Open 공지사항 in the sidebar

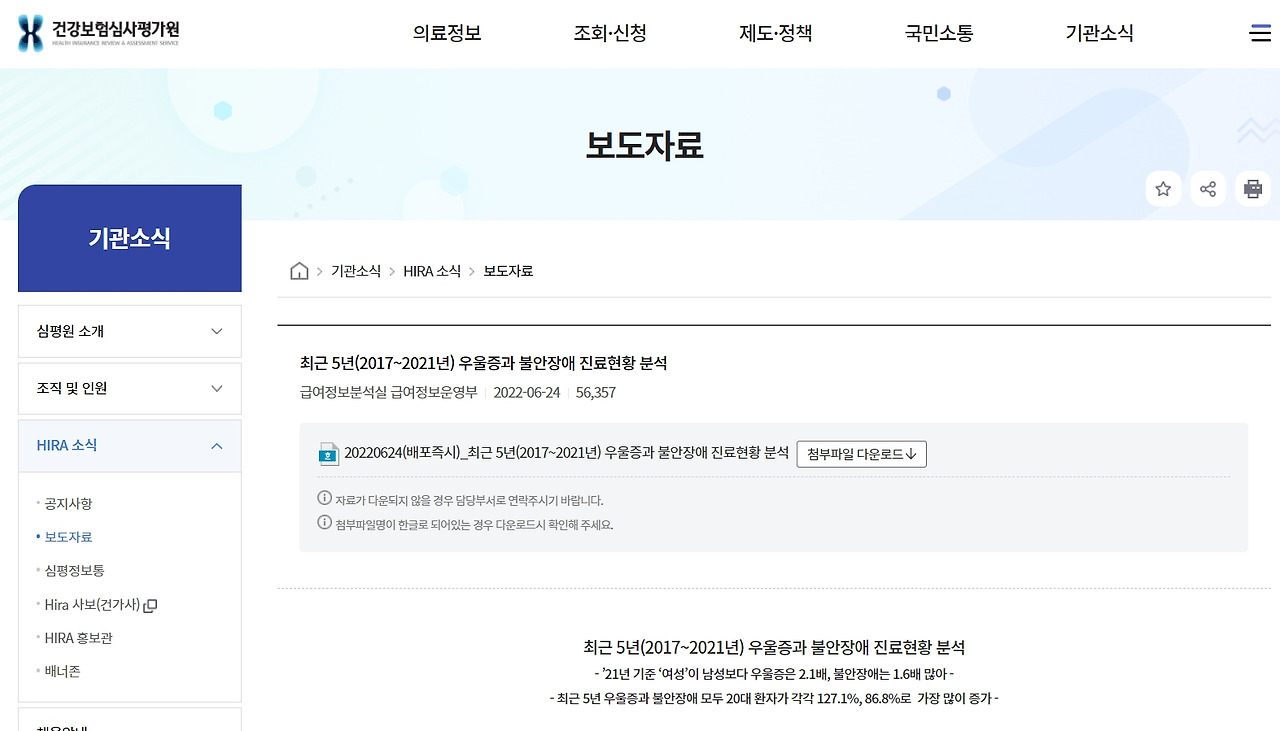click(x=66, y=503)
